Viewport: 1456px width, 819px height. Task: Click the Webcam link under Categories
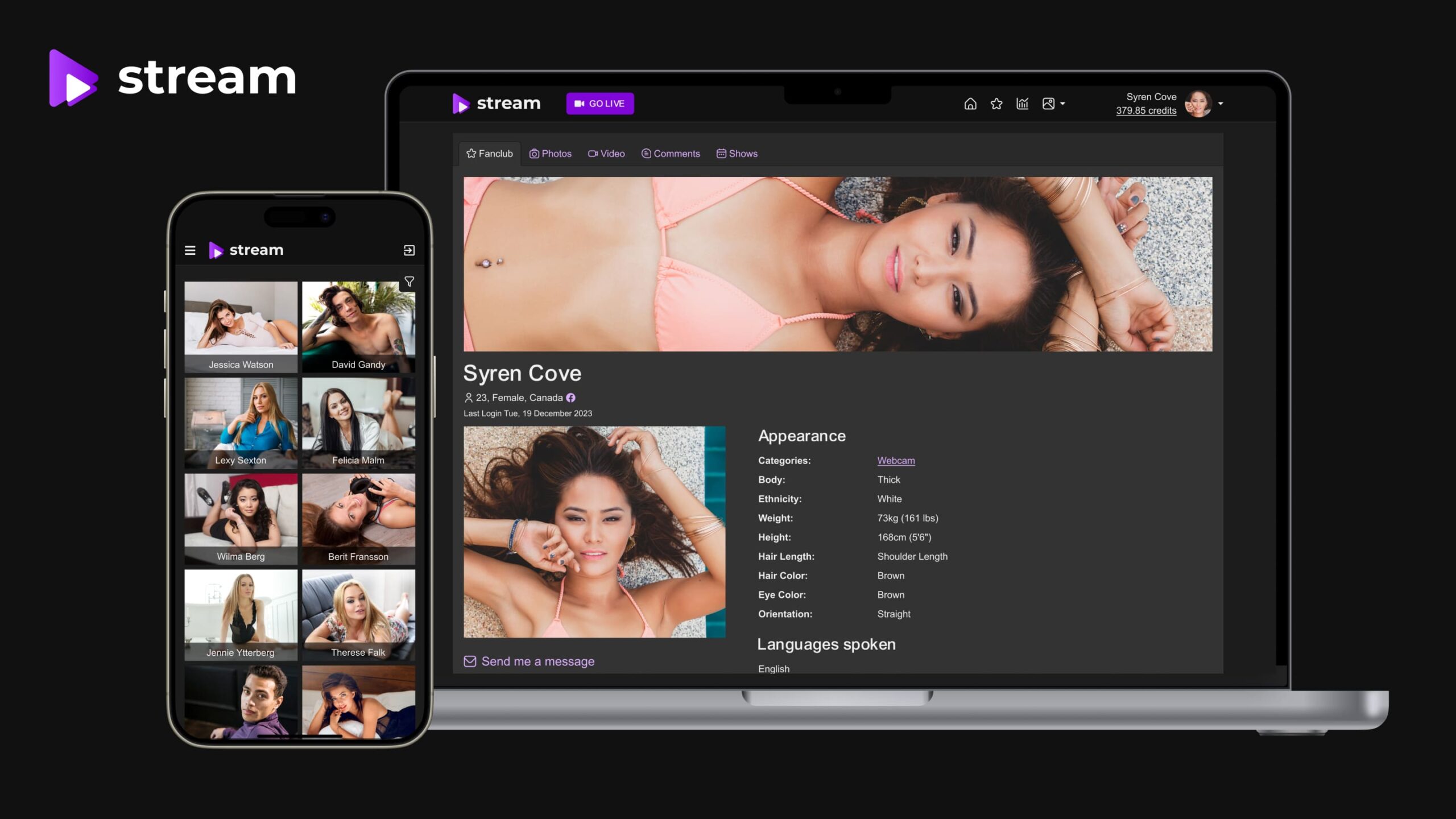pos(896,460)
